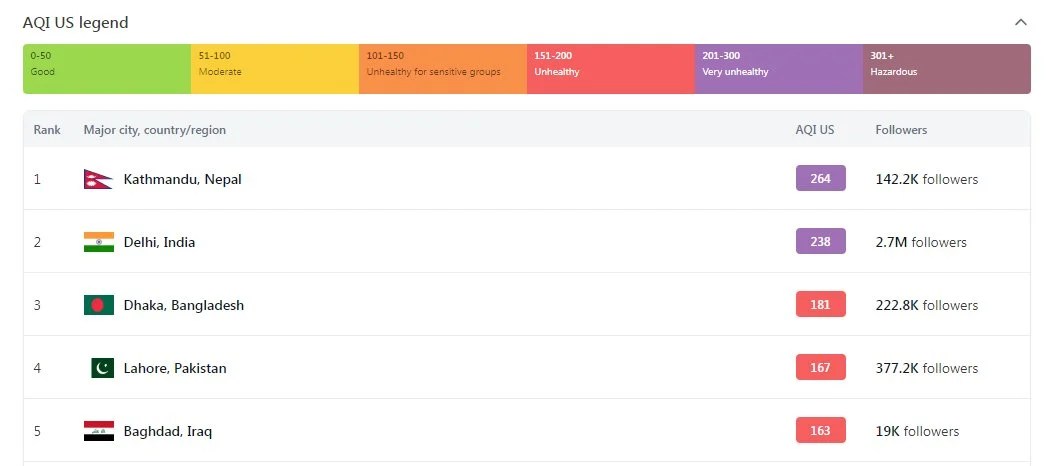Click the Nepal flag icon
1046x466 pixels.
point(97,179)
